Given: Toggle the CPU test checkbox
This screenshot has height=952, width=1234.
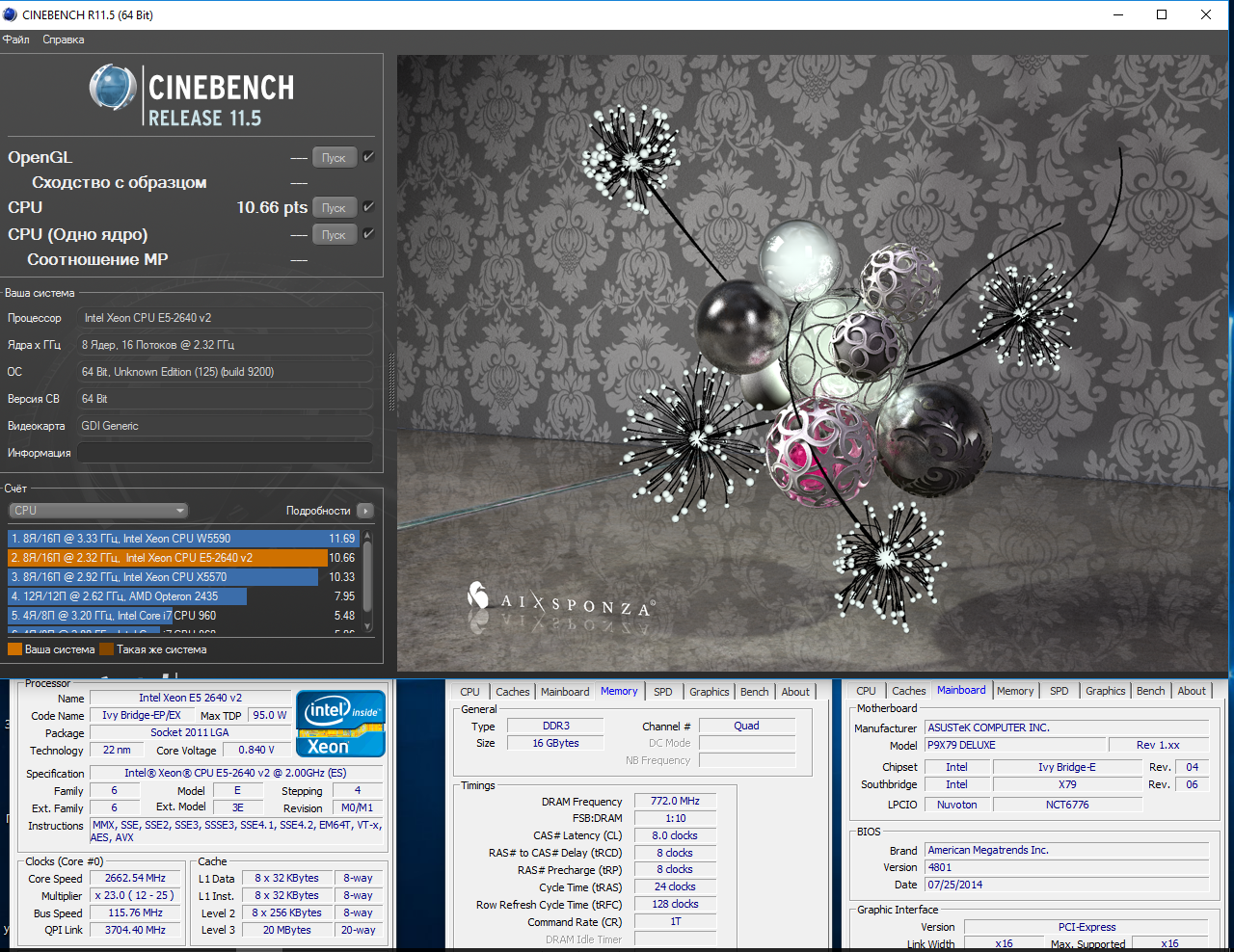Looking at the screenshot, I should click(x=368, y=206).
